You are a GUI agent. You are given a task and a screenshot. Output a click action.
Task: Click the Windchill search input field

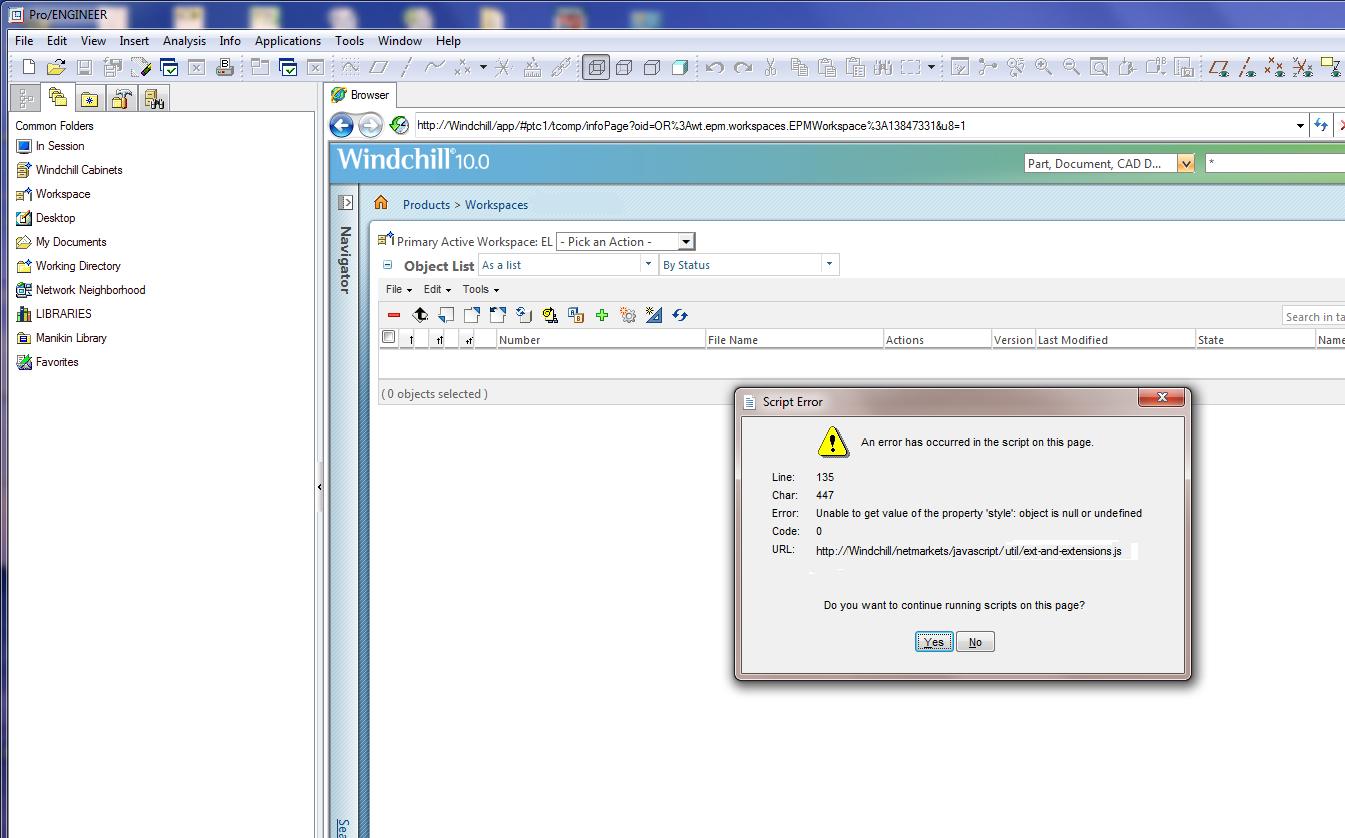(x=1275, y=163)
